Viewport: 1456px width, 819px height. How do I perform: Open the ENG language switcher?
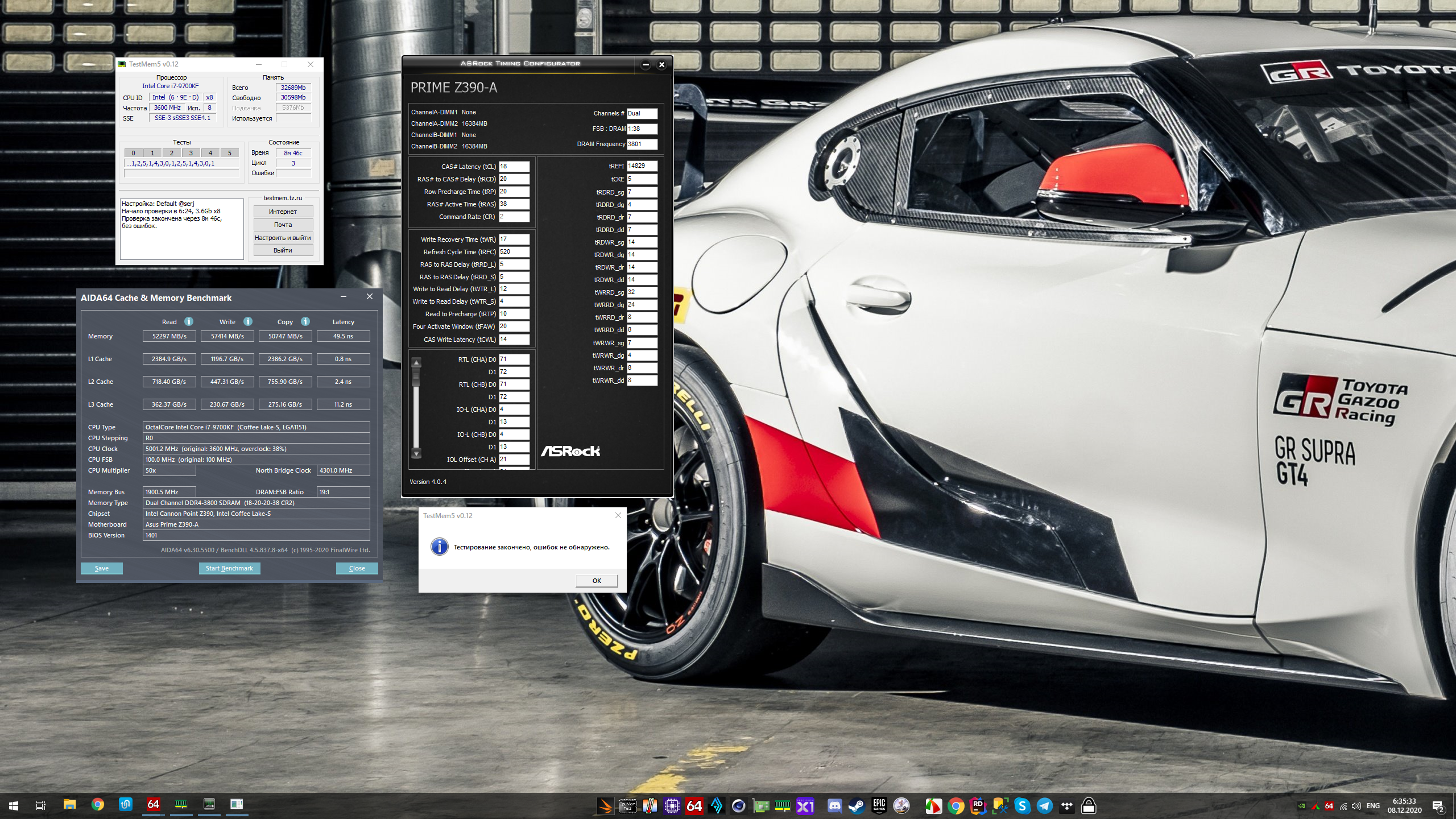click(x=1373, y=806)
